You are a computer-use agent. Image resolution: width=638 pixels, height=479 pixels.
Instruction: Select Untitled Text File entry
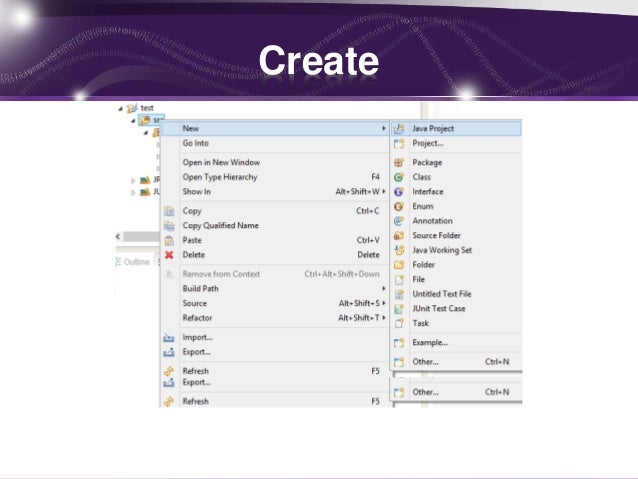456,294
